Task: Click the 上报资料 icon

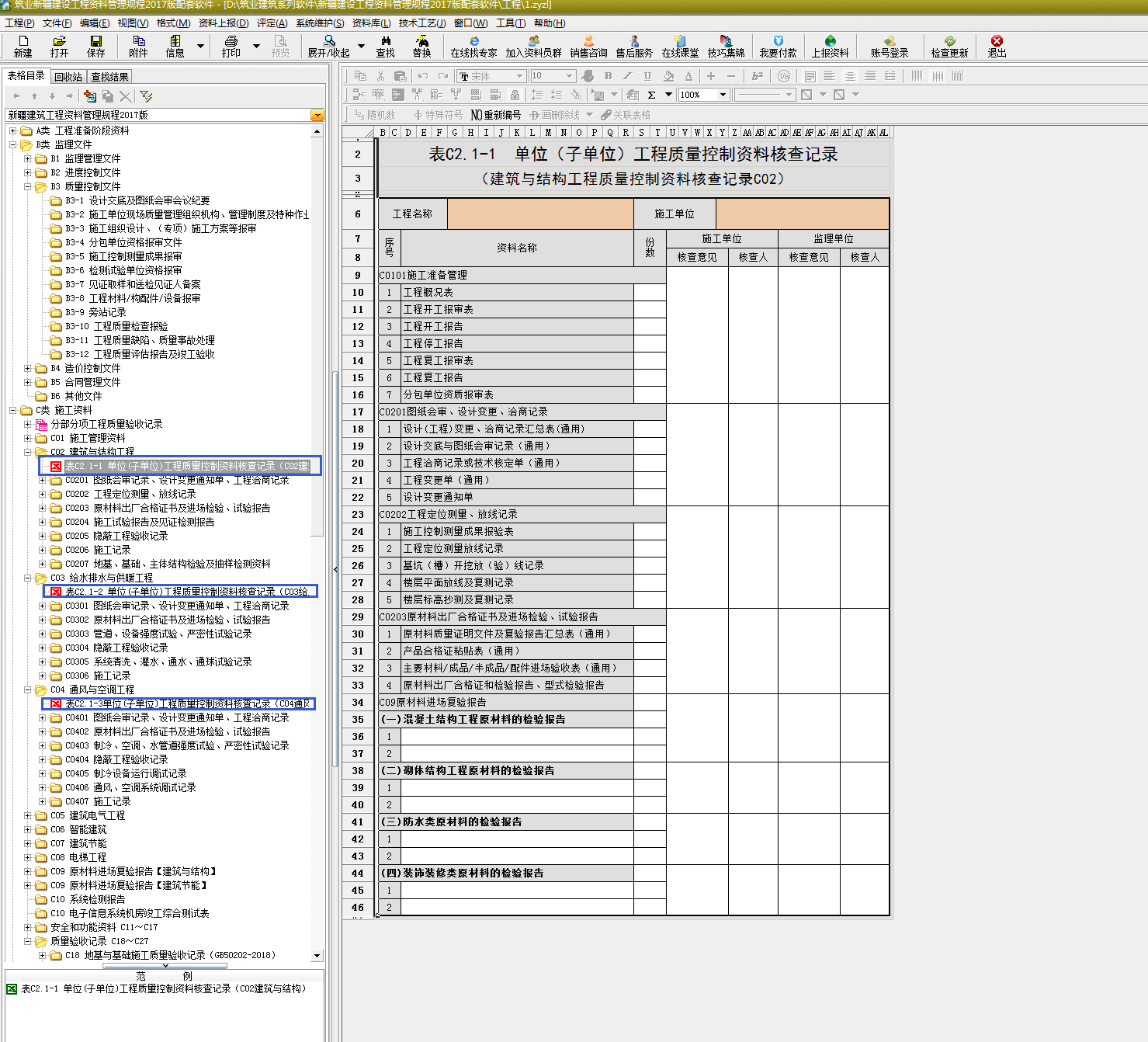Action: point(830,47)
